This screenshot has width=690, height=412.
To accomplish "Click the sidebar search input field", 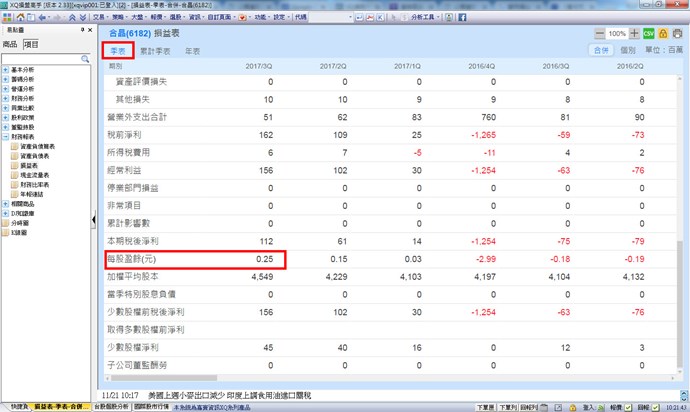I will (x=40, y=58).
